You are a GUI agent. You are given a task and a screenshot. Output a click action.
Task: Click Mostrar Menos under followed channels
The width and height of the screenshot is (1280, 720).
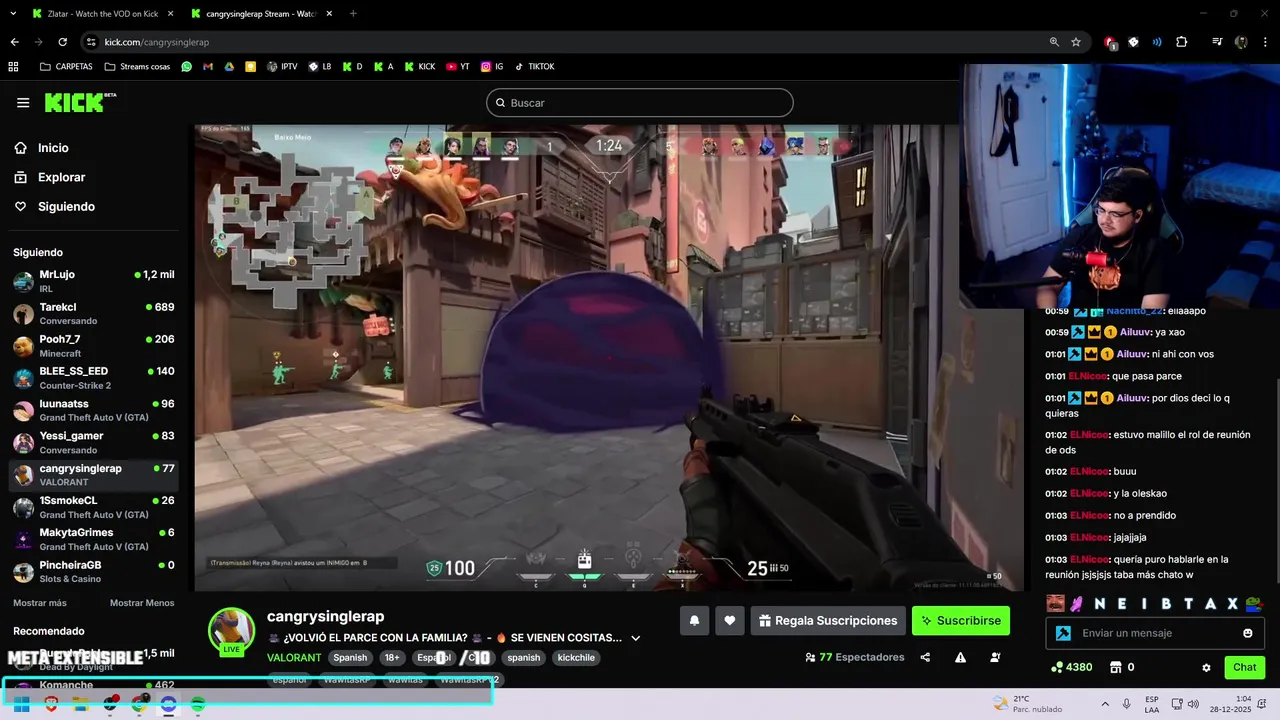click(x=142, y=603)
